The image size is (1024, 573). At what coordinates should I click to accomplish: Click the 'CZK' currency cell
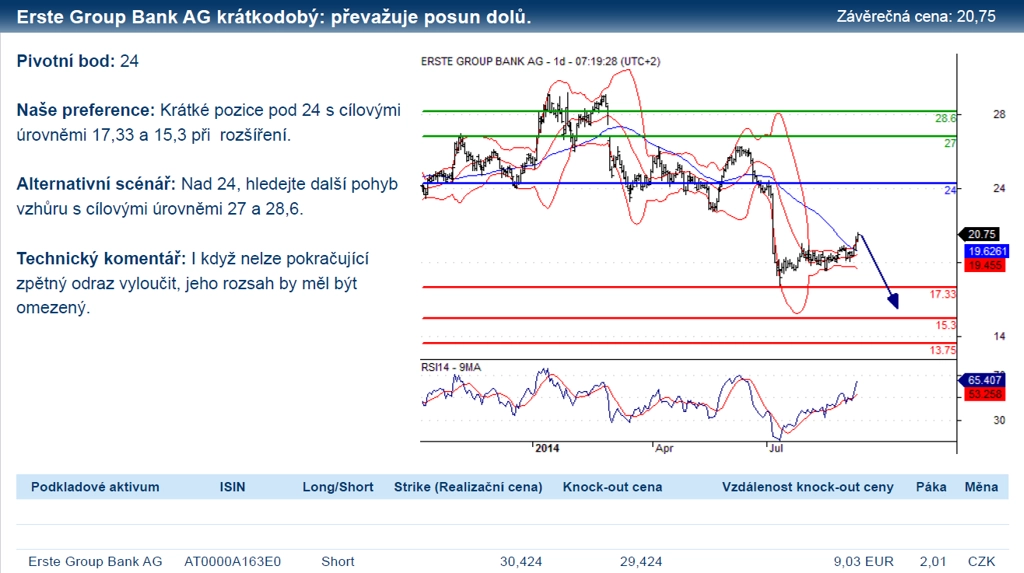982,561
